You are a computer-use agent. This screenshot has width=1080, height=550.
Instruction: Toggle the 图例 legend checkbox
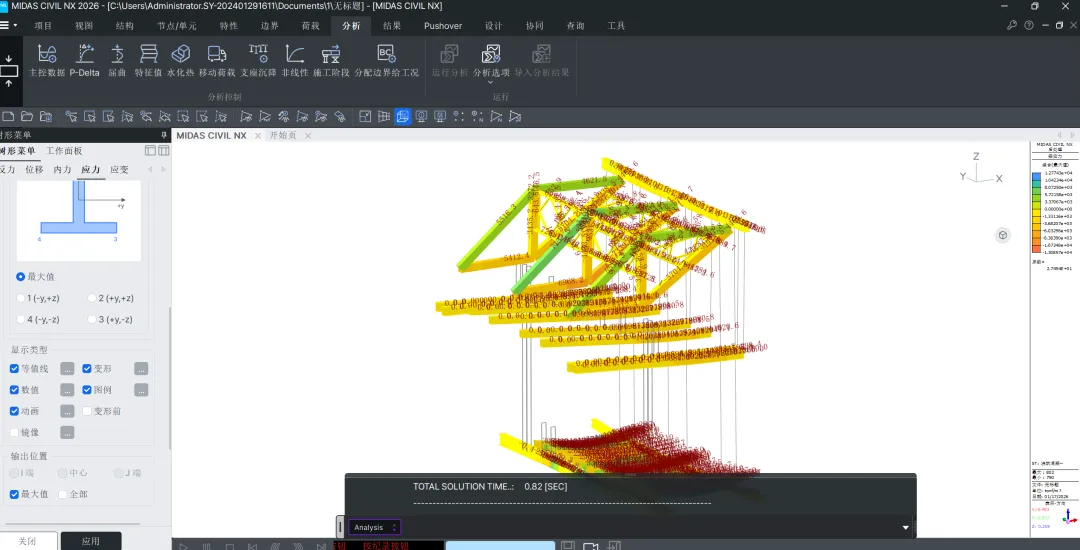point(87,390)
